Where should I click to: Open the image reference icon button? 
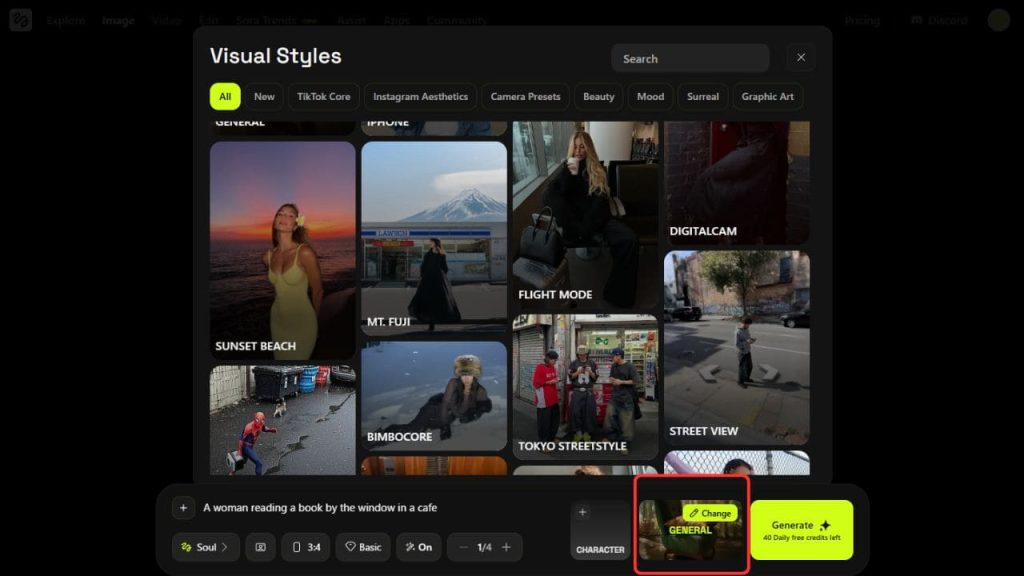point(260,547)
